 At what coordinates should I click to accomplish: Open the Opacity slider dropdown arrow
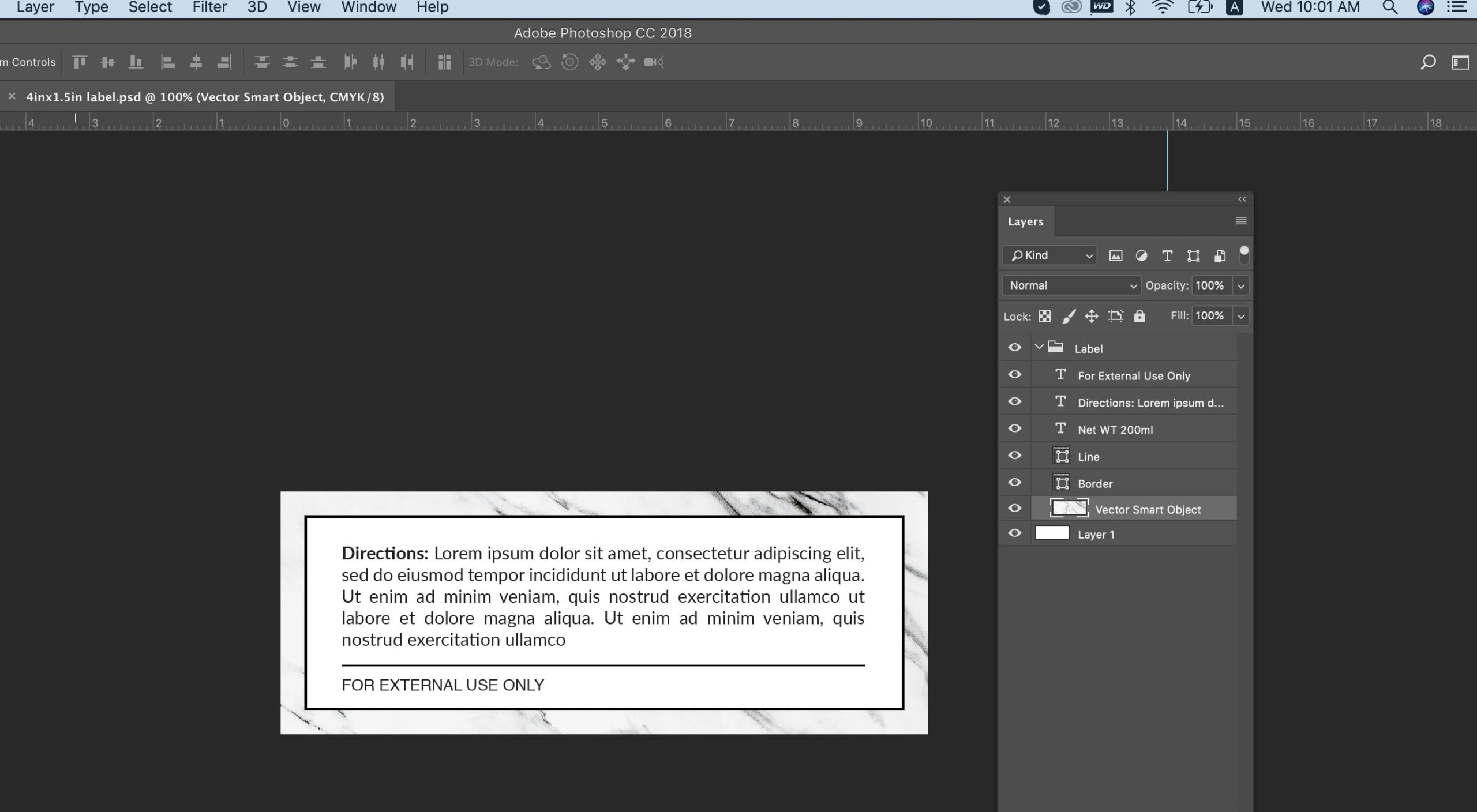pos(1240,285)
